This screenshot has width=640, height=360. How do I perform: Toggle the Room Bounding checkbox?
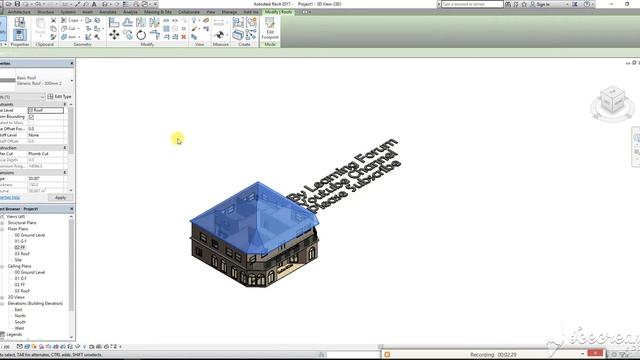click(x=31, y=117)
